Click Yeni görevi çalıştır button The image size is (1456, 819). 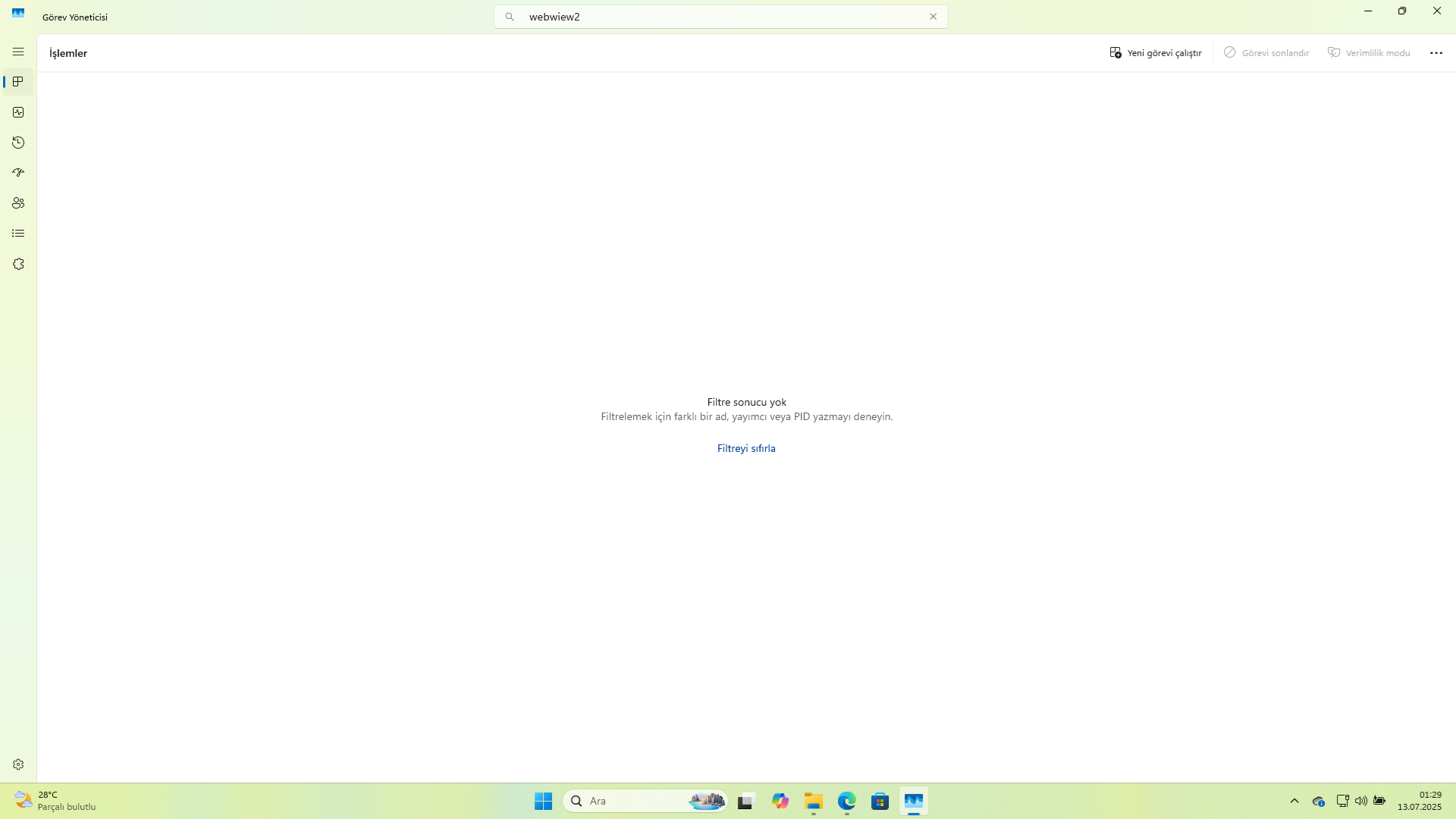point(1155,53)
